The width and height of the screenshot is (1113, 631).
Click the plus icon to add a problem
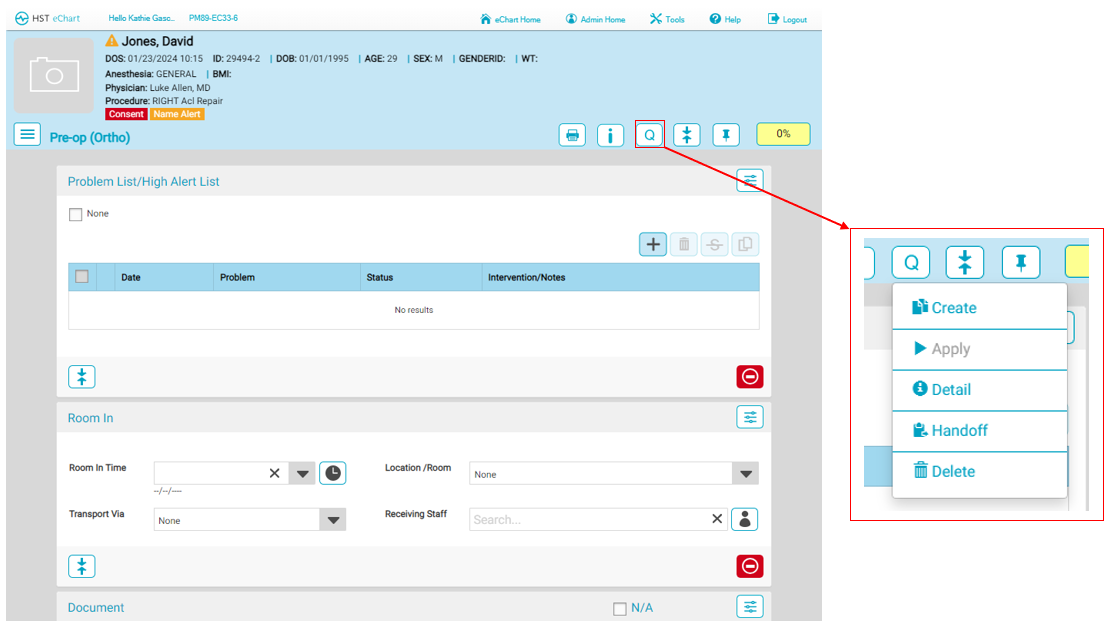pyautogui.click(x=653, y=244)
